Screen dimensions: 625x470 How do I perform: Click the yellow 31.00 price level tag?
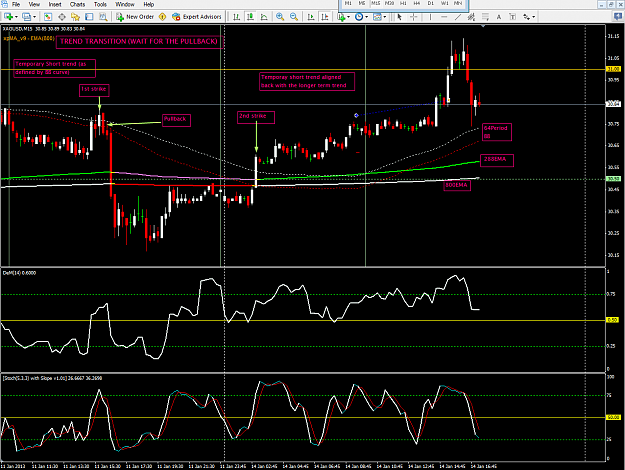tap(613, 69)
